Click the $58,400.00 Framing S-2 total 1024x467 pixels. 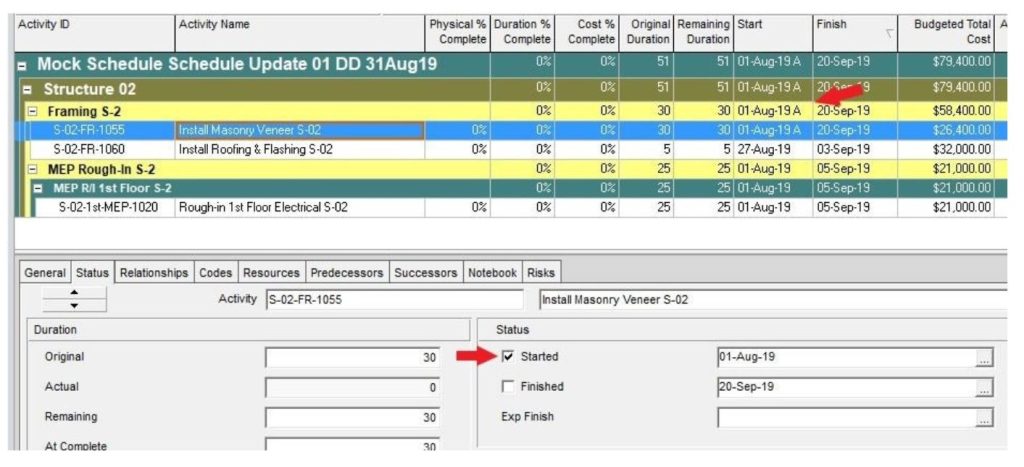pos(945,112)
